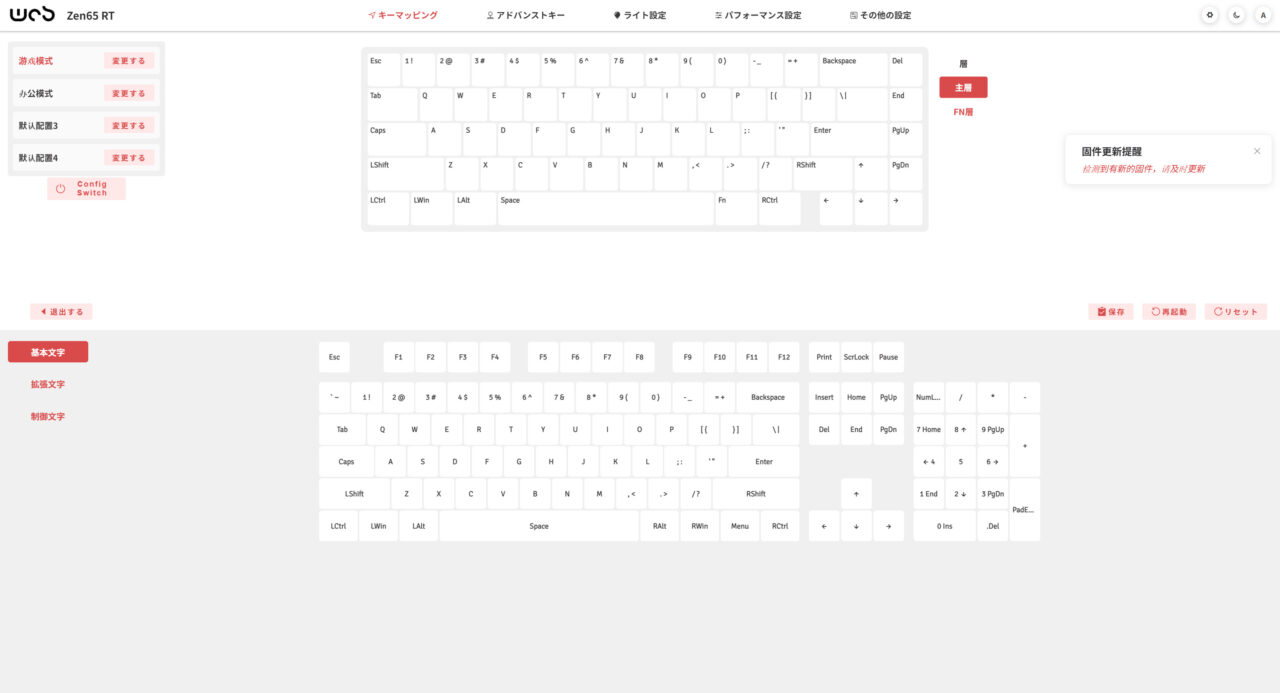Click the 再起動 restart button
This screenshot has height=693, width=1280.
click(x=1168, y=312)
